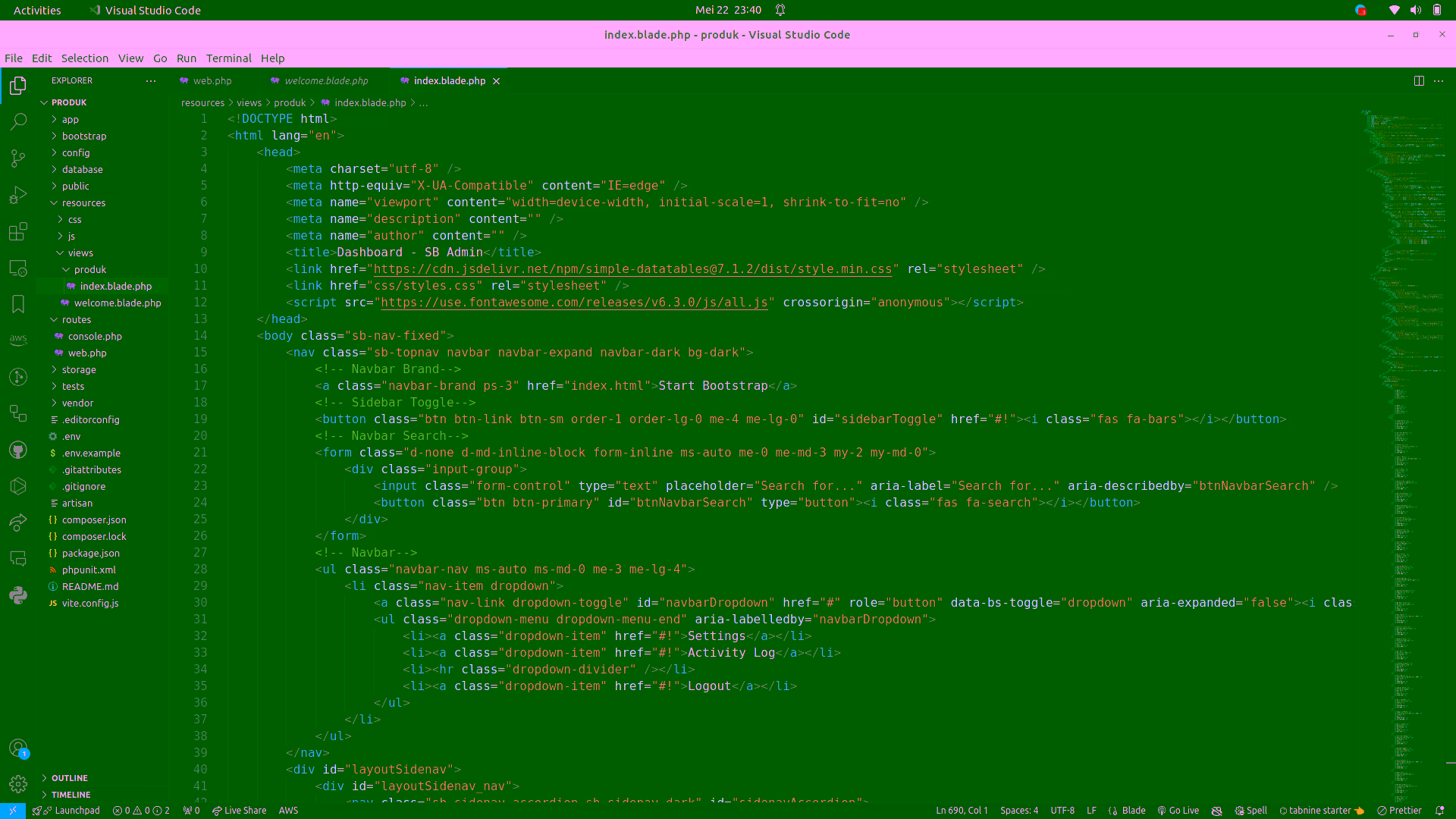Select the web.php file in Explorer
The height and width of the screenshot is (819, 1456).
pos(86,353)
